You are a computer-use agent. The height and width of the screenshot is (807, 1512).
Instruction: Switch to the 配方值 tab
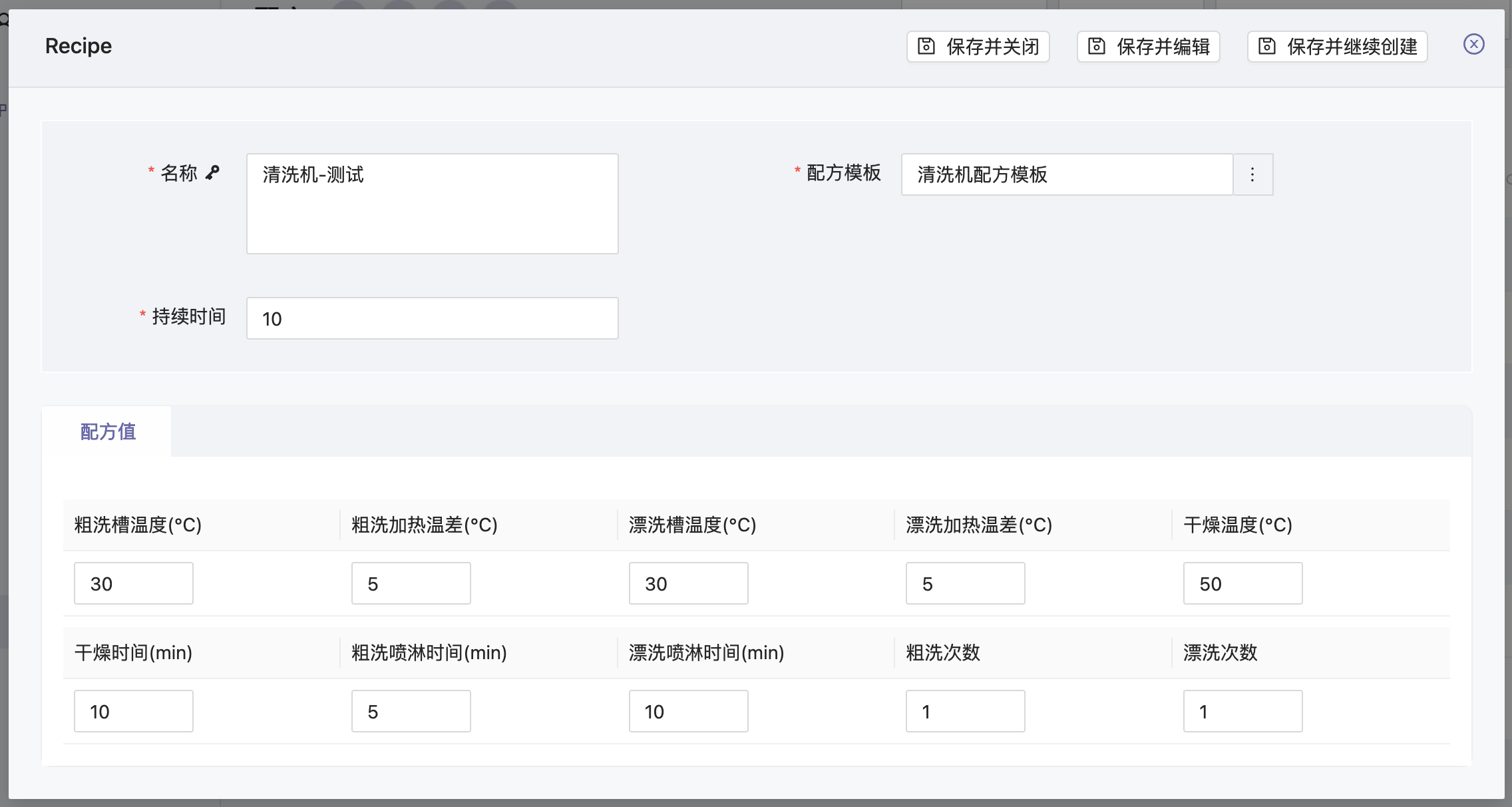point(108,431)
